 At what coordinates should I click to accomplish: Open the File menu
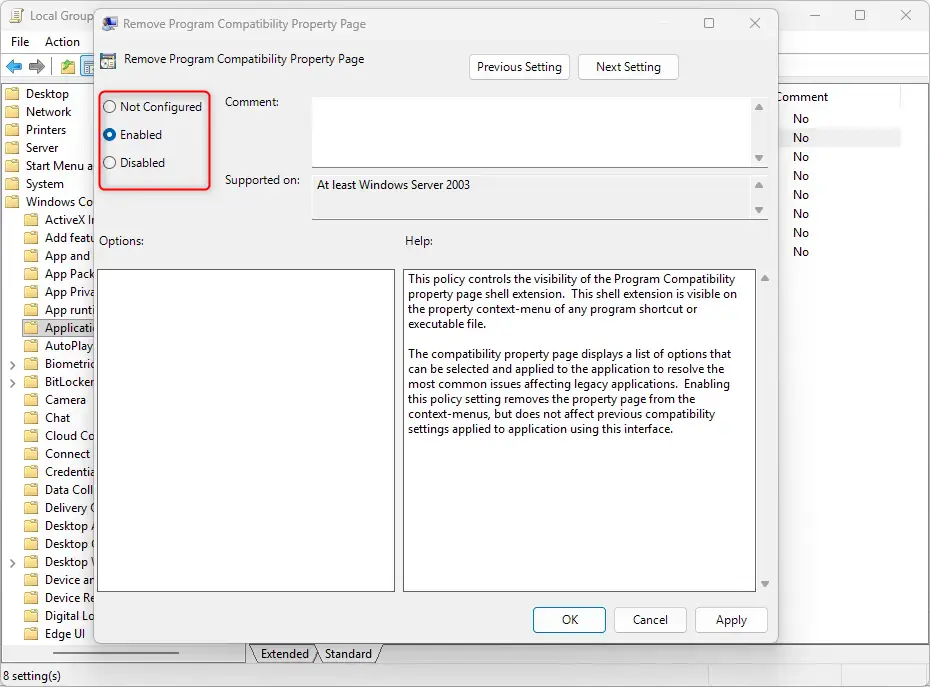point(20,42)
